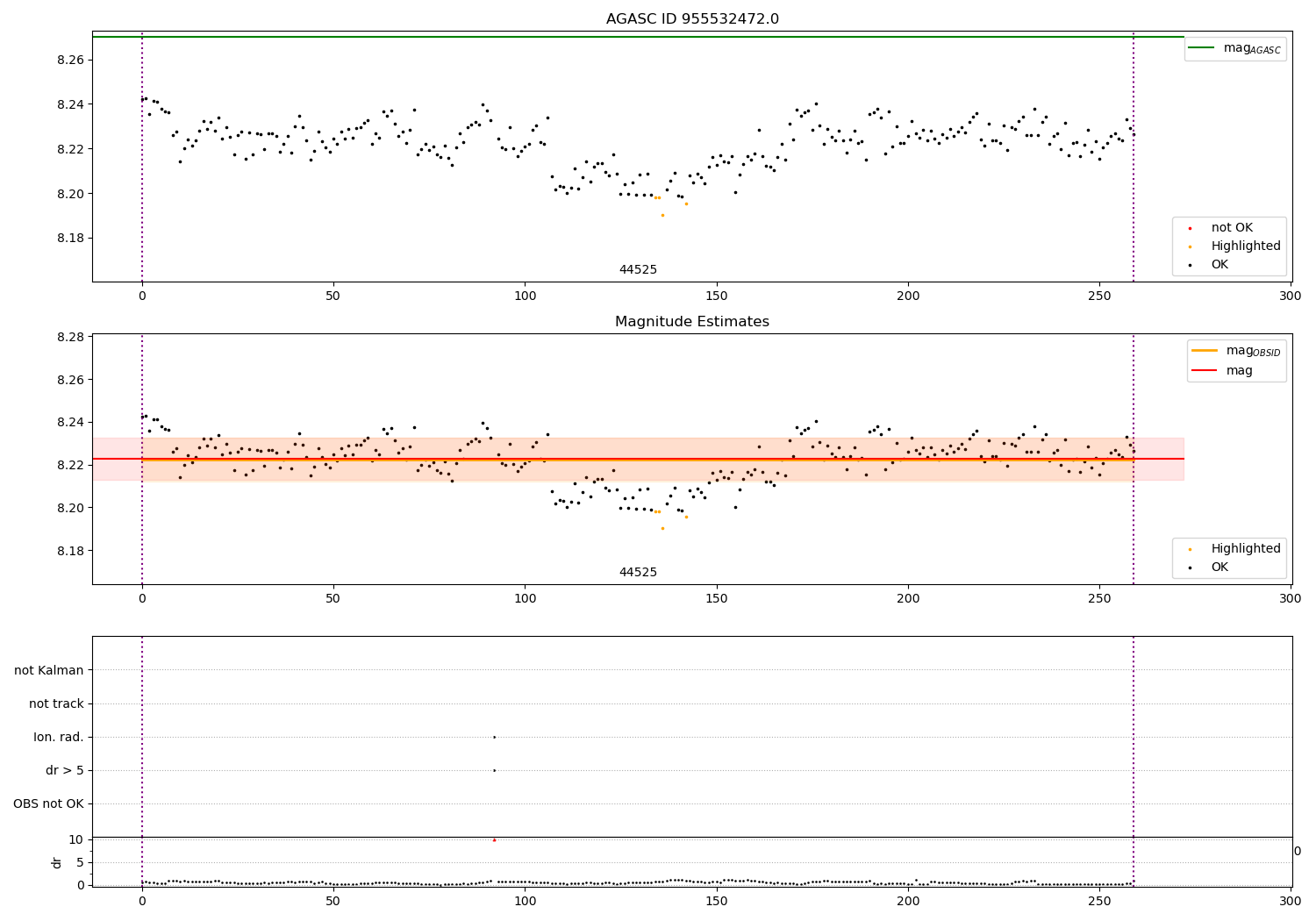The image size is (1316, 921).
Task: Click the title 'AGASC ID 955532472.0'
Action: pos(692,19)
